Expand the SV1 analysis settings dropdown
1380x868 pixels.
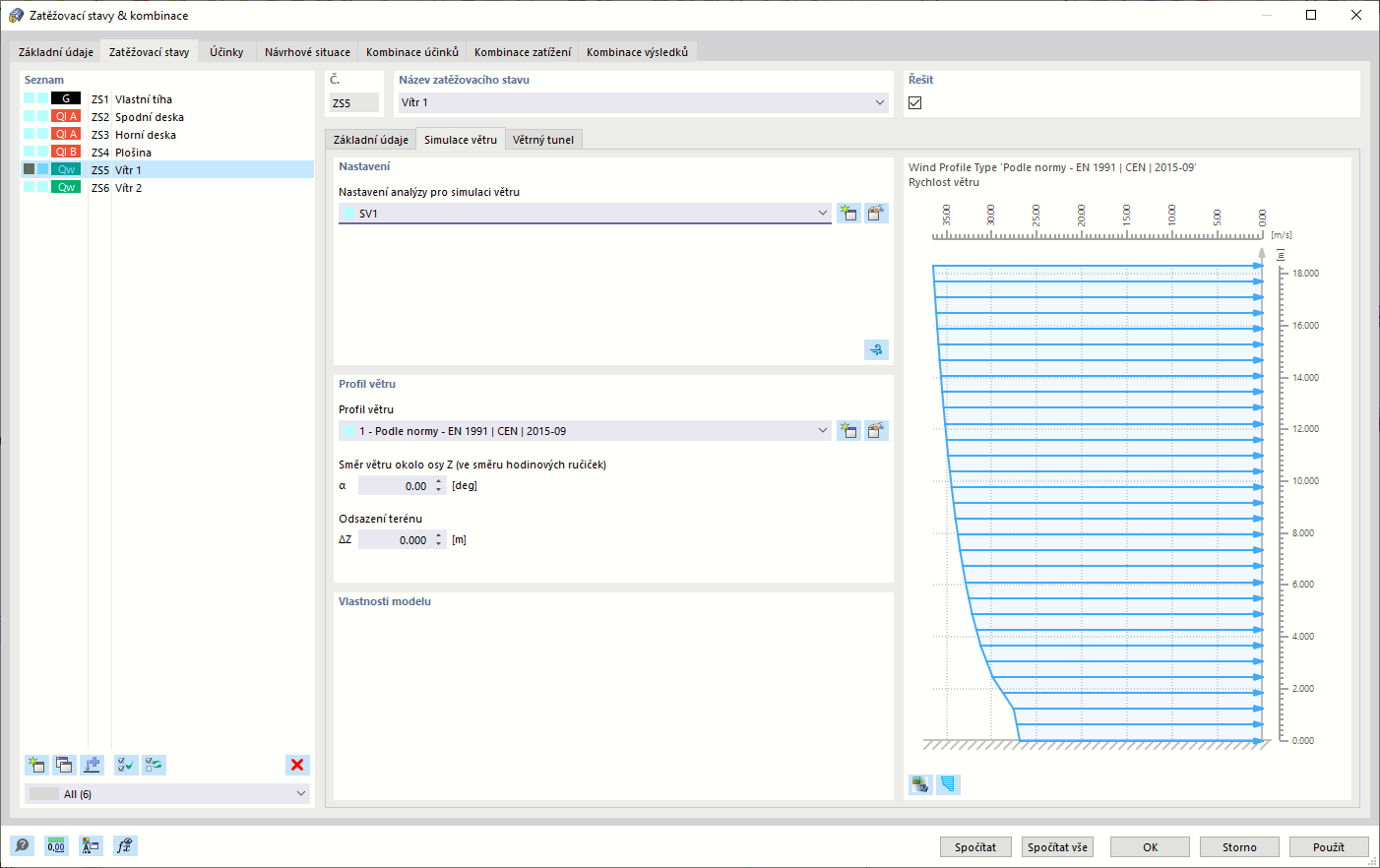823,213
